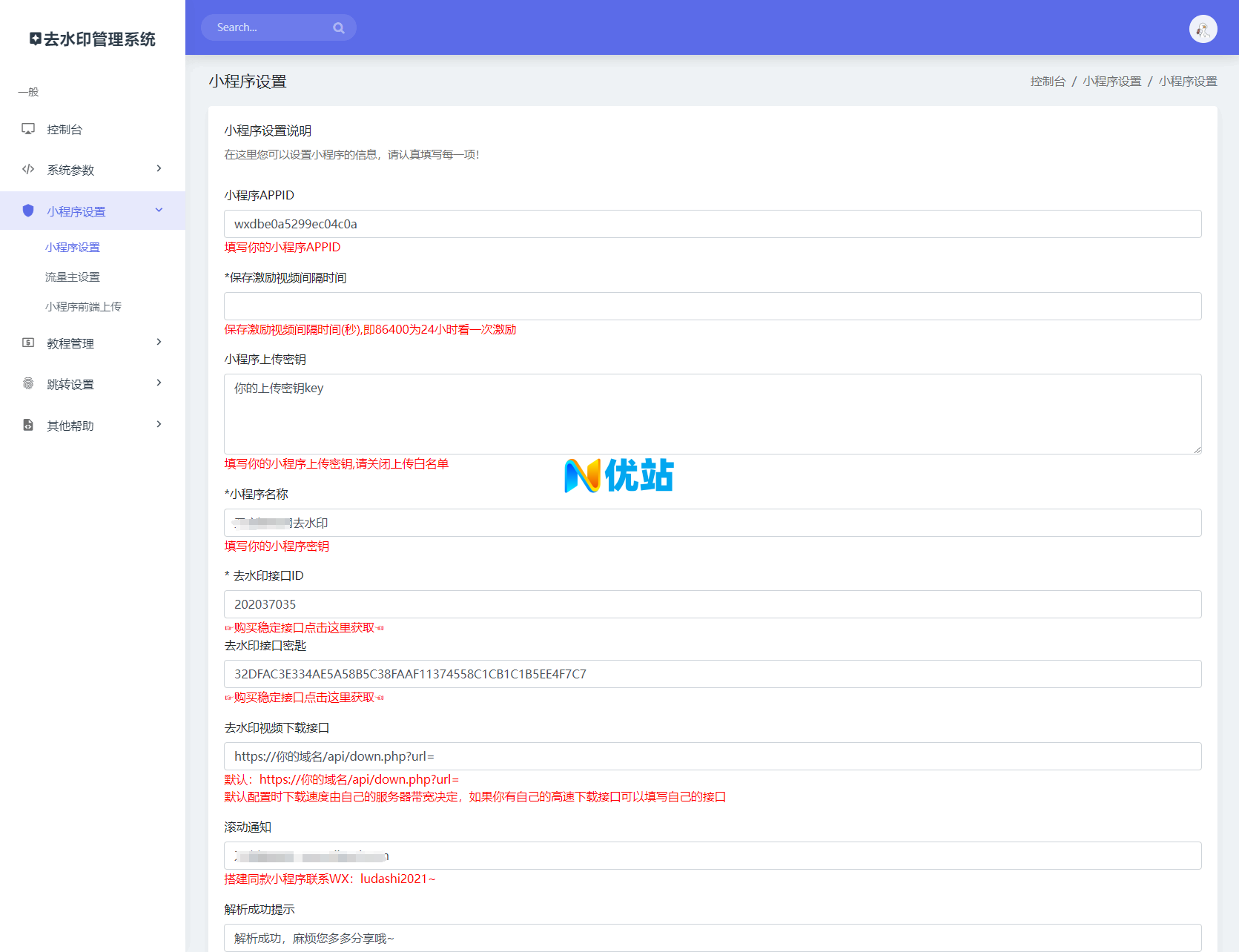This screenshot has height=952, width=1239.
Task: Expand the 教程管理 submenu arrow
Action: tap(159, 343)
